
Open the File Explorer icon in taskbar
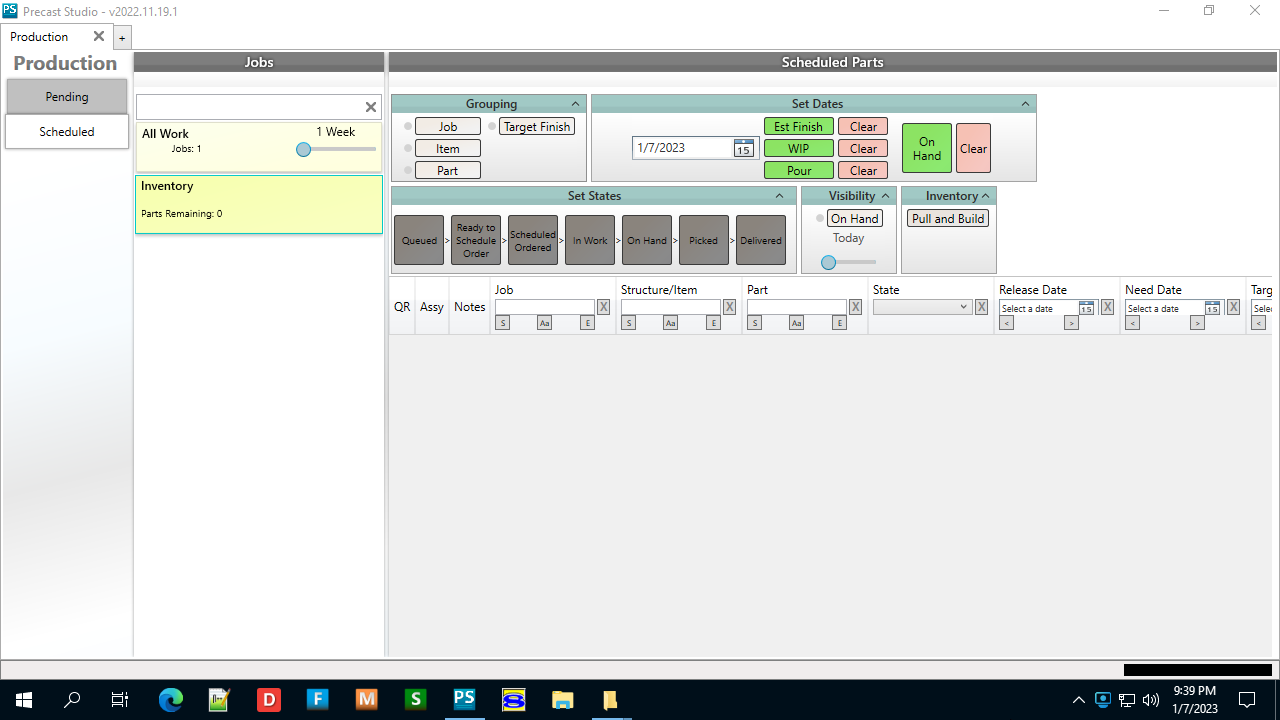(562, 699)
